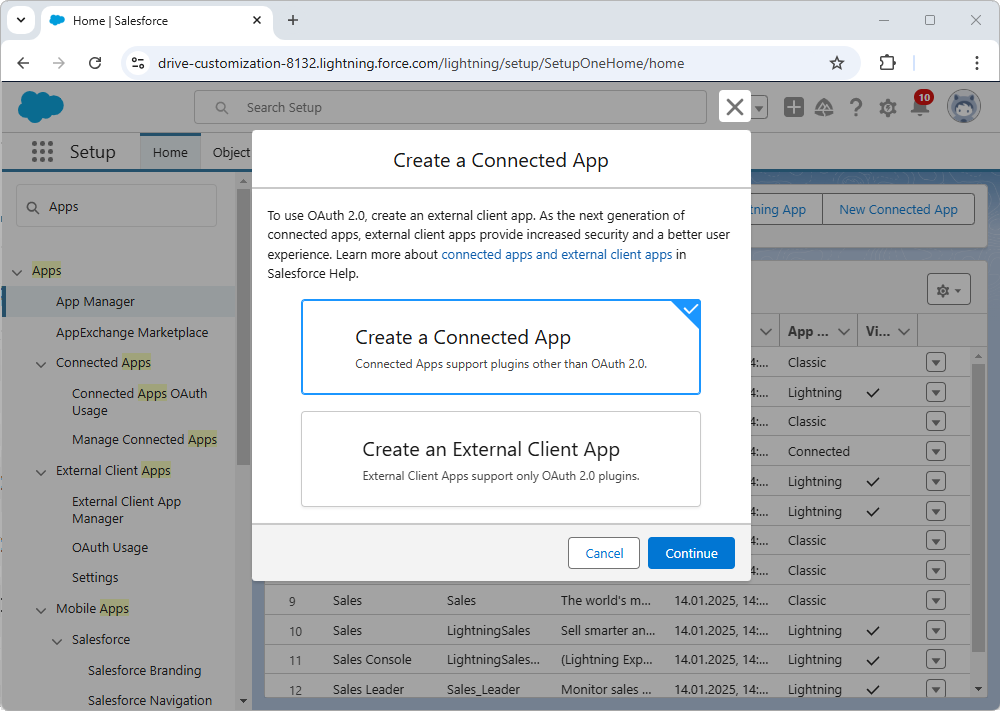Image resolution: width=1000 pixels, height=711 pixels.
Task: Select the Create an External Client App option
Action: point(500,459)
